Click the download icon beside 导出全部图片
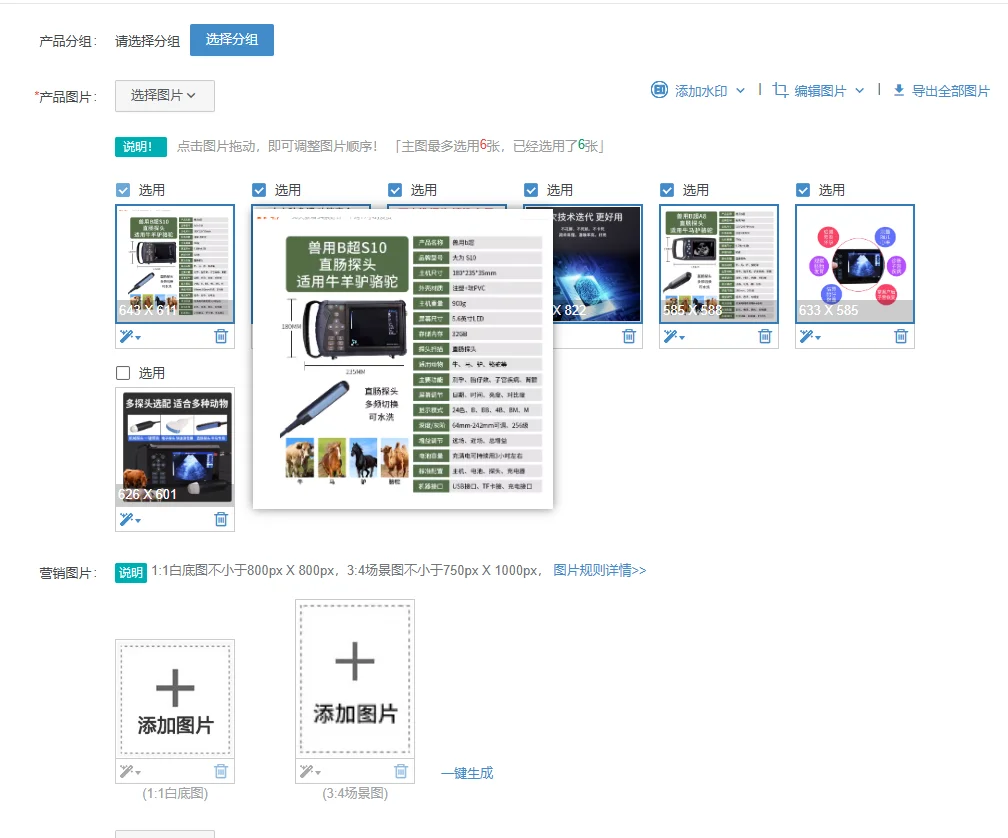The height and width of the screenshot is (838, 1008). tap(899, 91)
